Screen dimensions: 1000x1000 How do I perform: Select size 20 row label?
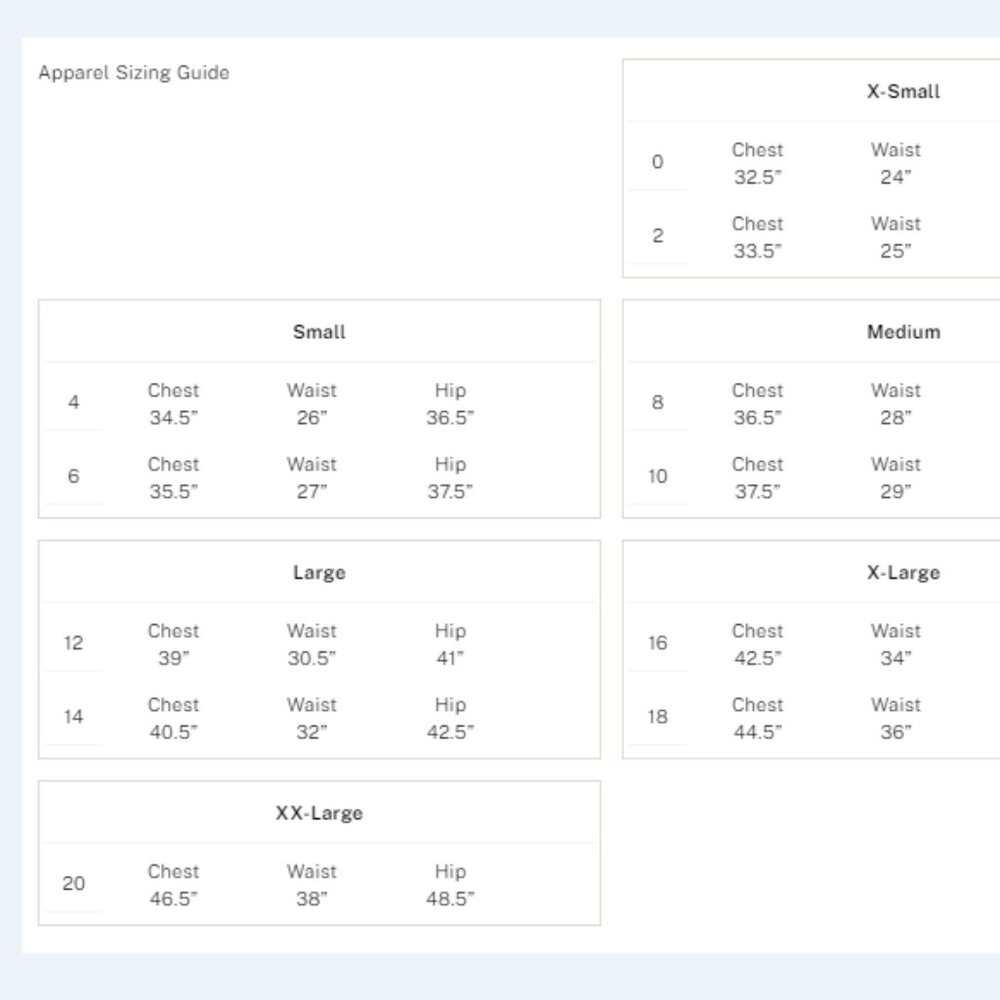point(73,883)
